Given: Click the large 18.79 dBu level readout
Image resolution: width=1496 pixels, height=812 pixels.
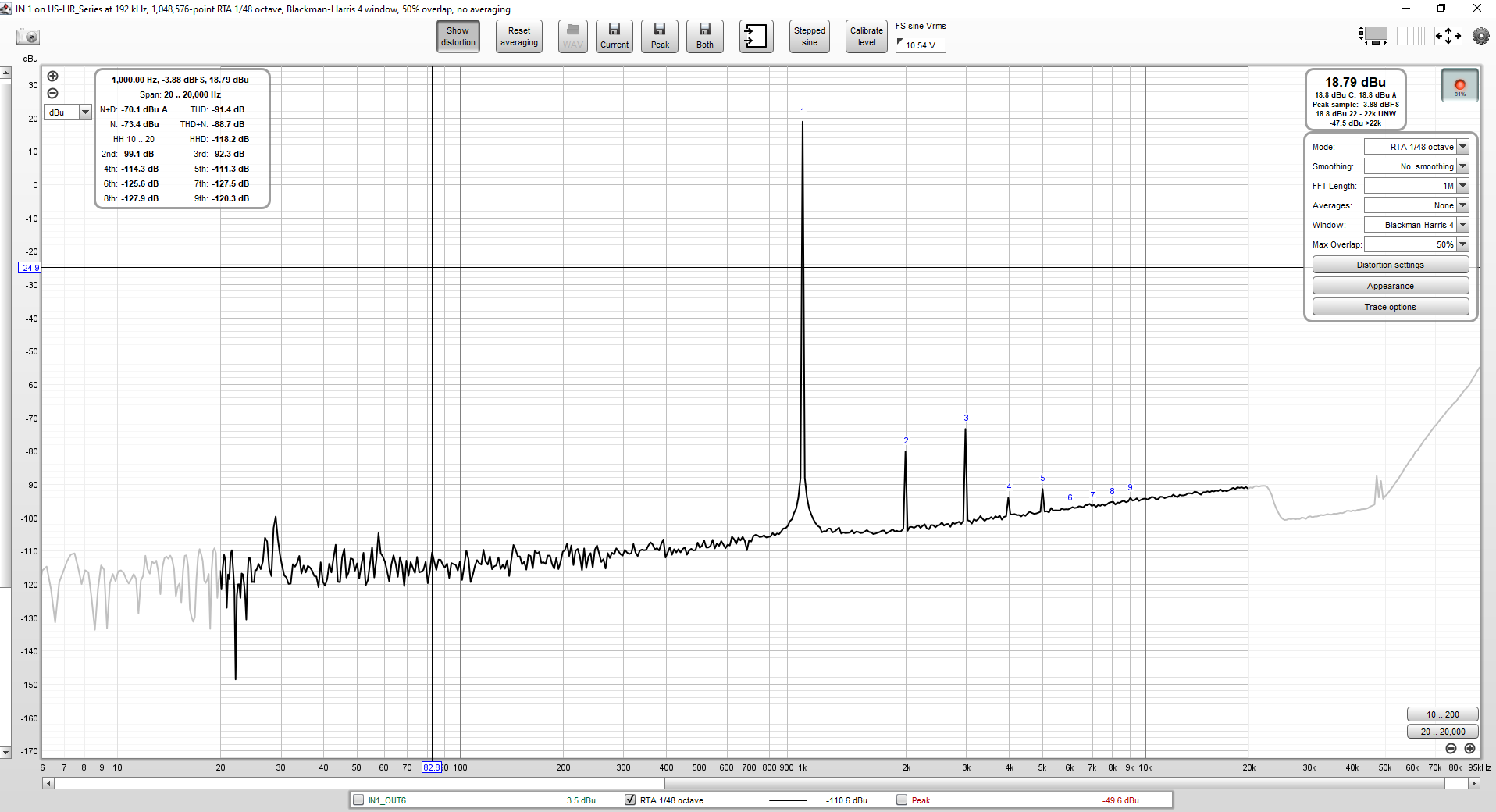Looking at the screenshot, I should coord(1355,82).
